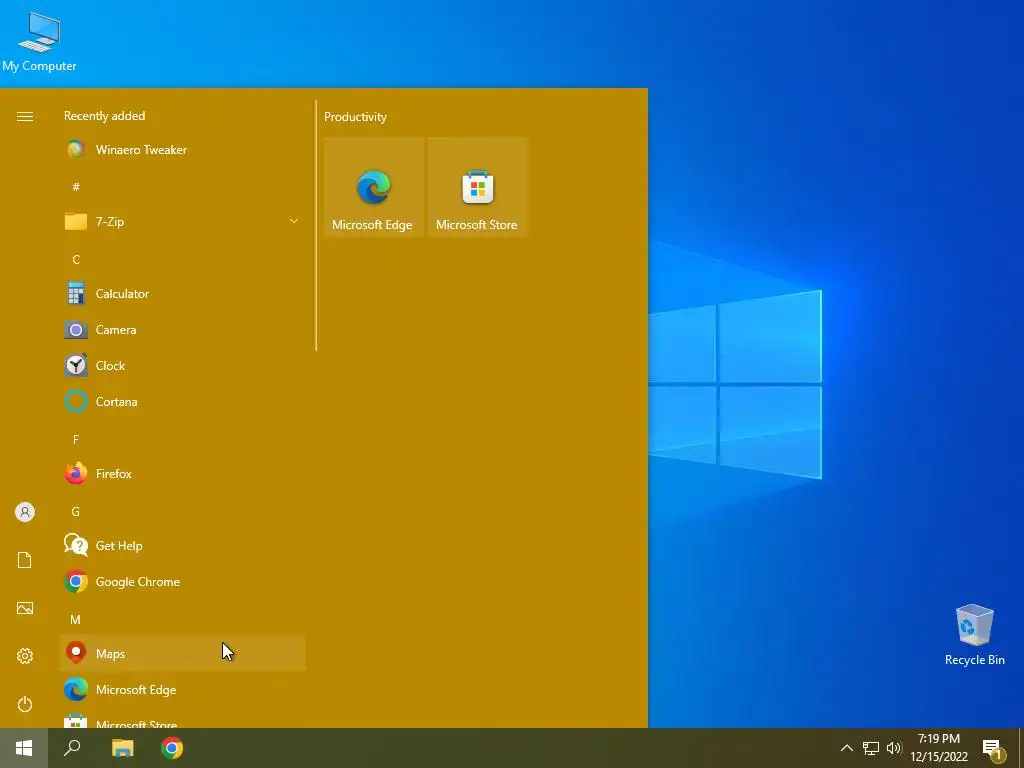
Task: Open Clock app in list
Action: 182,366
